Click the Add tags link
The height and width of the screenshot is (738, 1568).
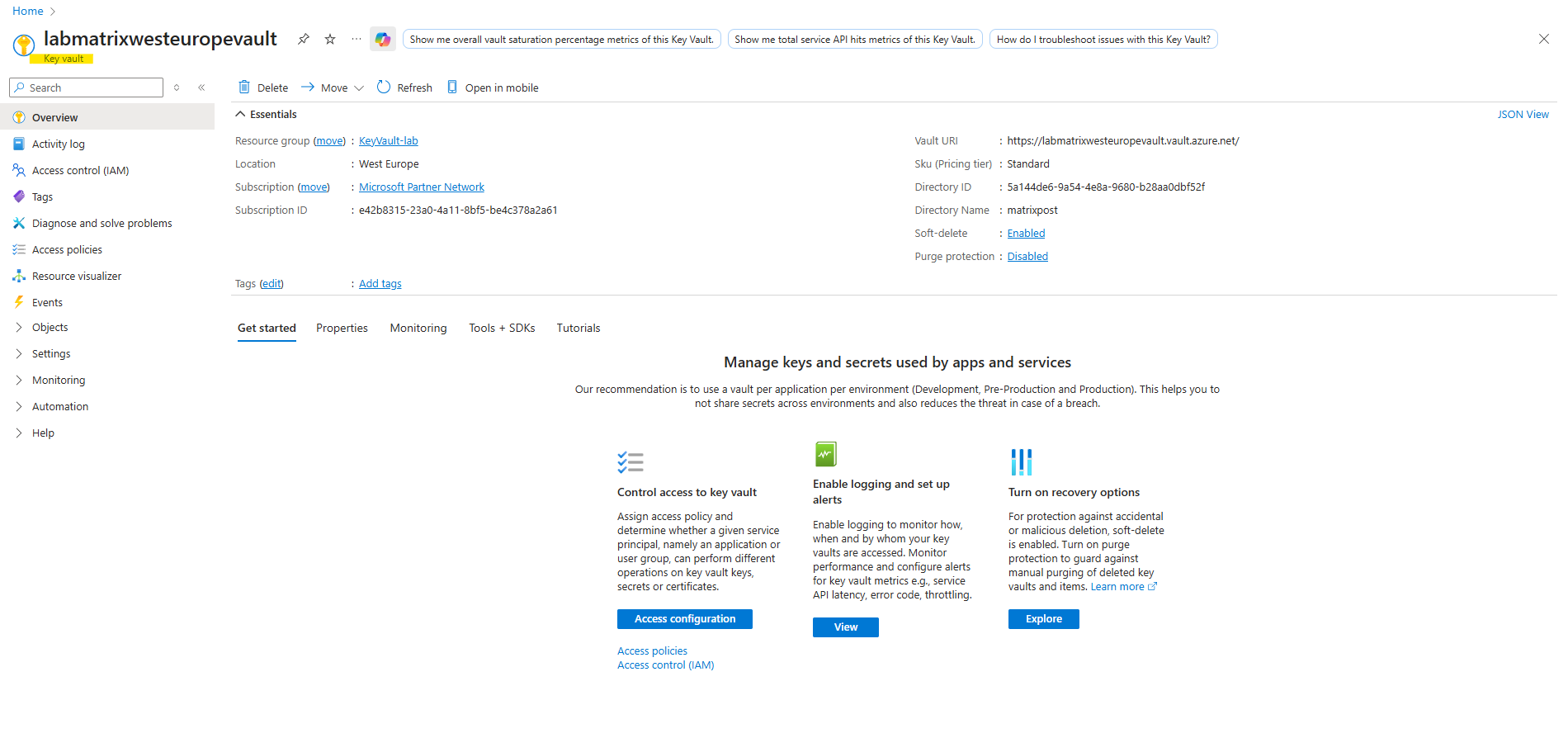click(x=380, y=284)
